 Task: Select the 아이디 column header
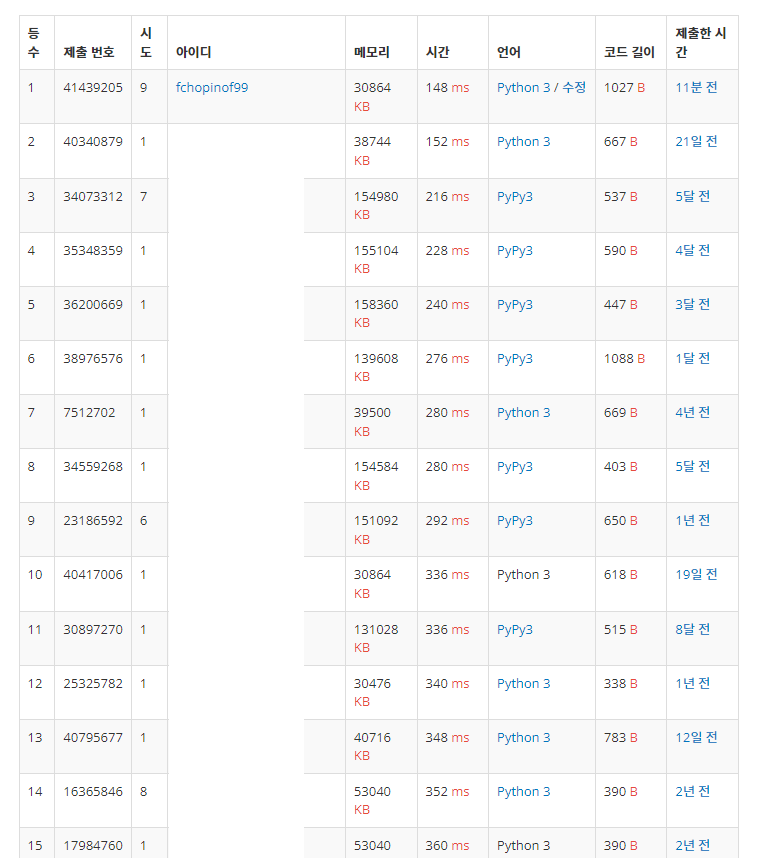click(x=193, y=52)
